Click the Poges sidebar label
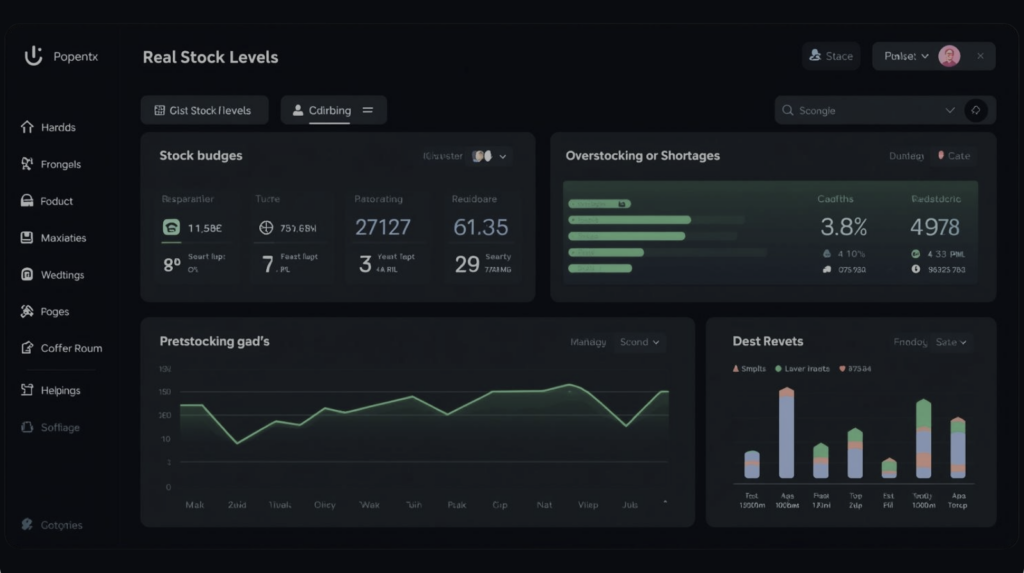Image resolution: width=1024 pixels, height=573 pixels. click(x=55, y=312)
